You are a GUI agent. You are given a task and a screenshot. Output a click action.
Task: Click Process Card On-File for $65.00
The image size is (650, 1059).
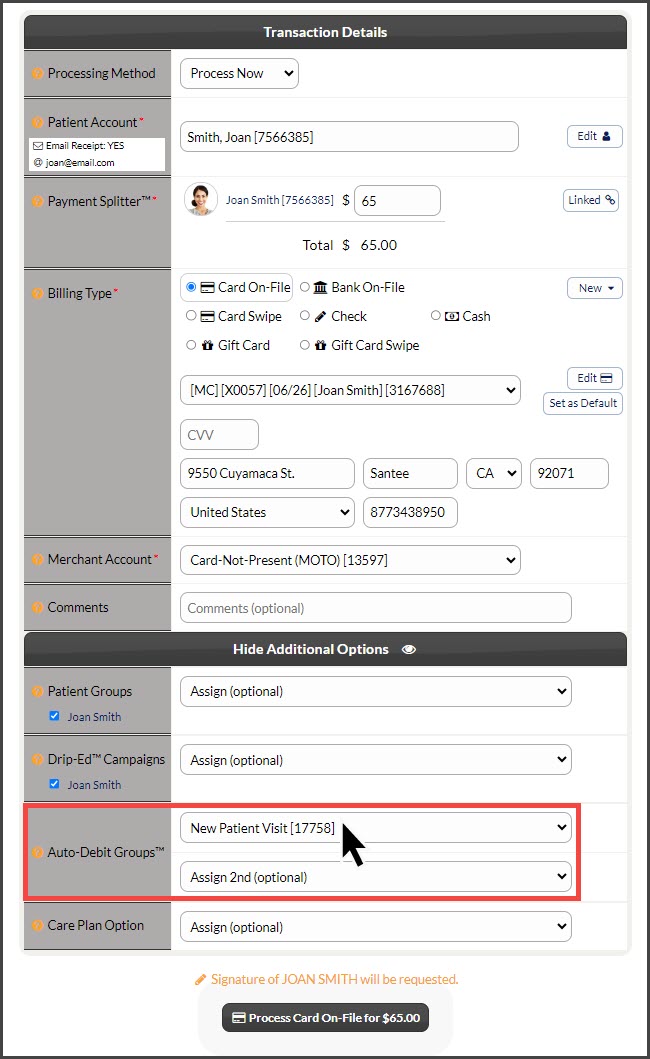coord(326,1018)
